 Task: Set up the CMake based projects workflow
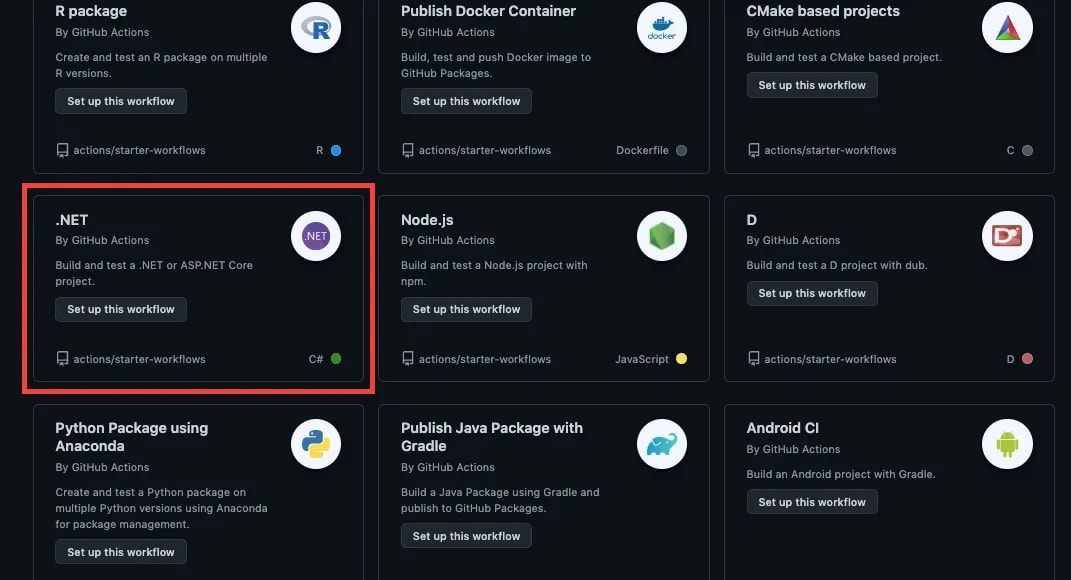click(812, 85)
